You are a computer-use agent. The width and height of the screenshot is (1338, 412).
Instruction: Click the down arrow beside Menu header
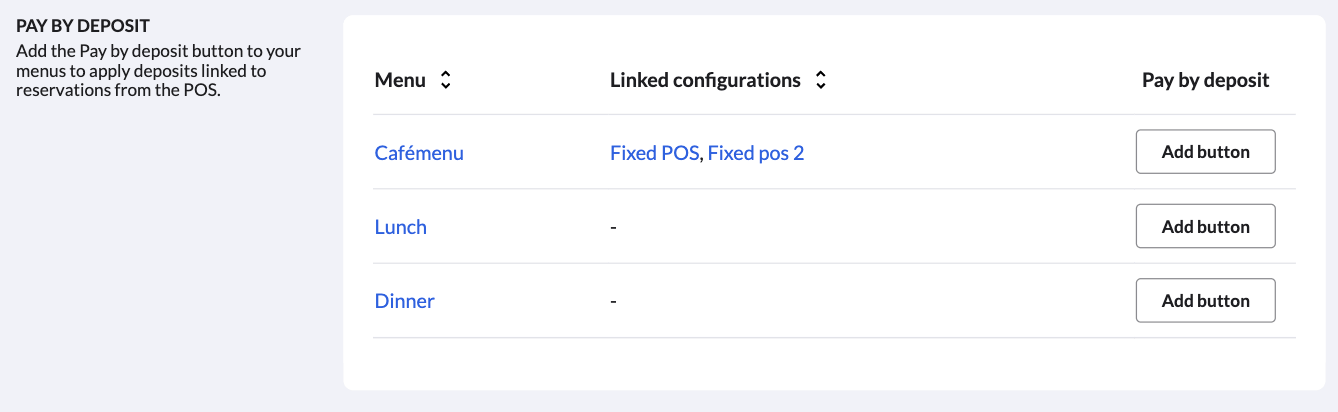(445, 86)
